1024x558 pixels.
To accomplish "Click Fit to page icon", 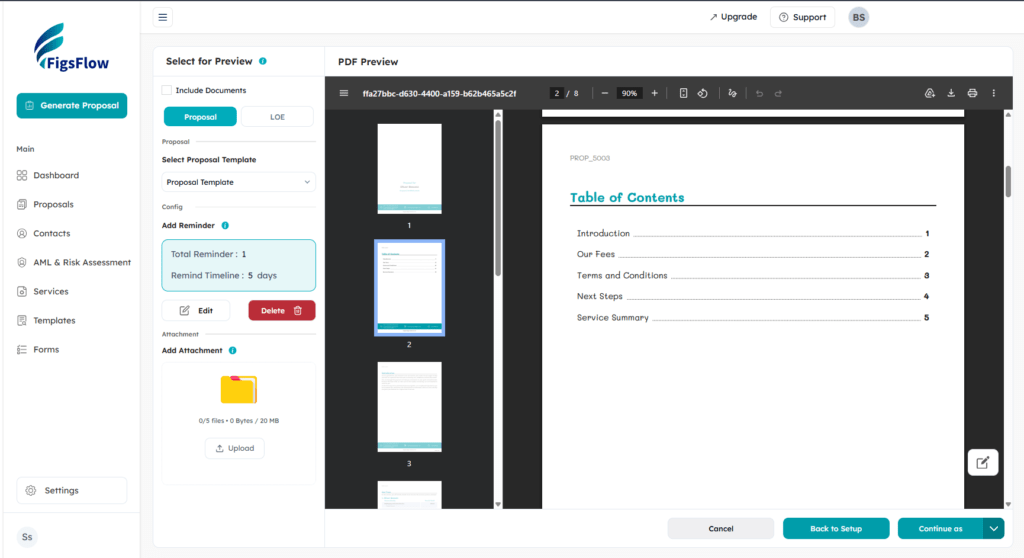I will click(x=683, y=93).
